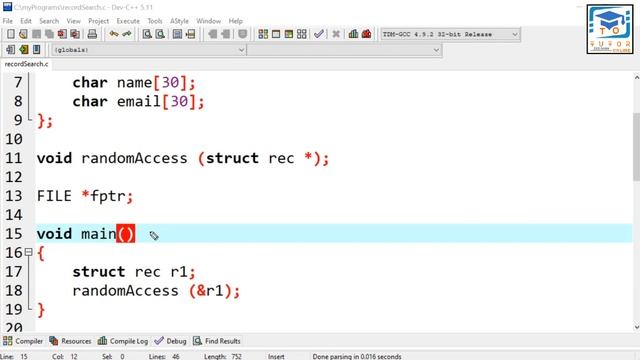Switch to the Compiler bottom tab

point(23,341)
